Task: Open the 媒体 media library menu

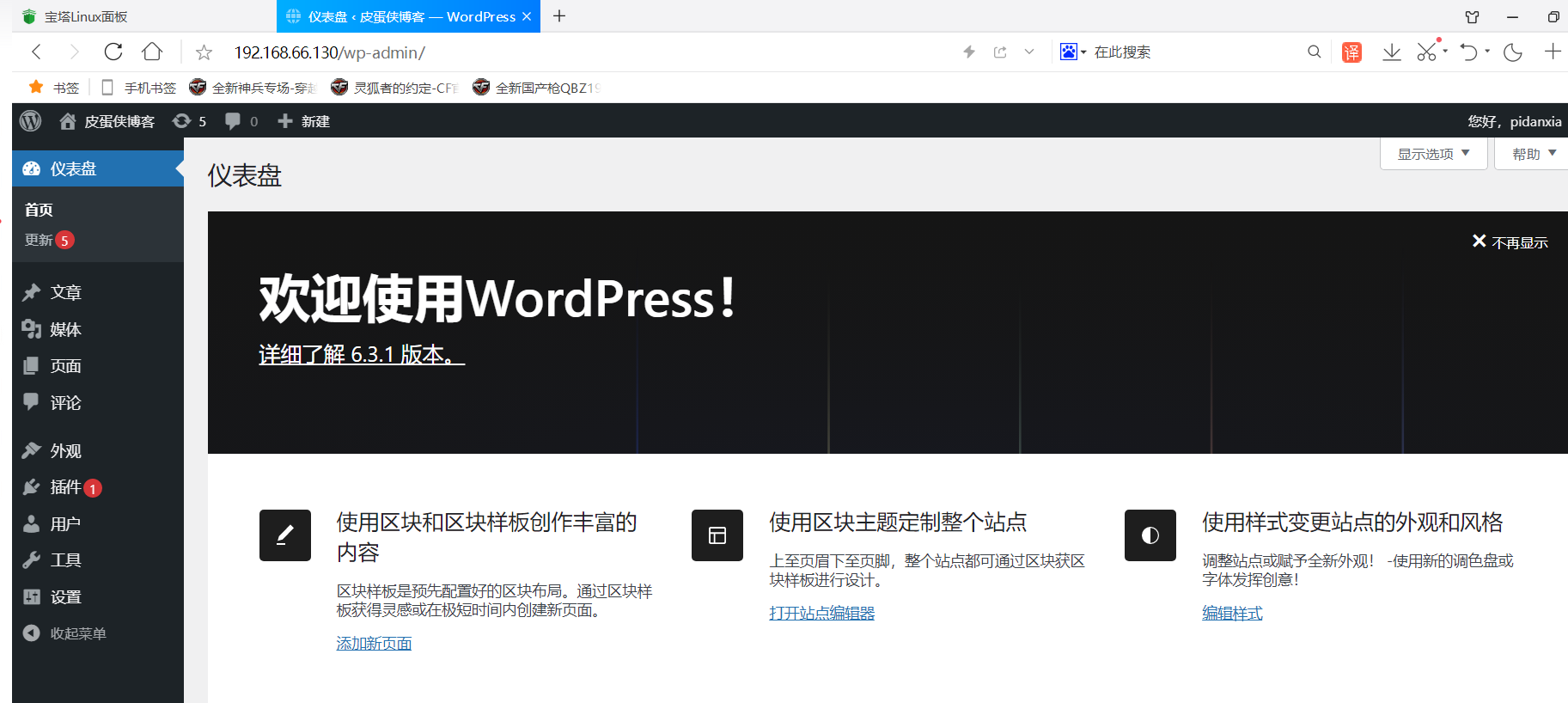Action: (x=65, y=330)
